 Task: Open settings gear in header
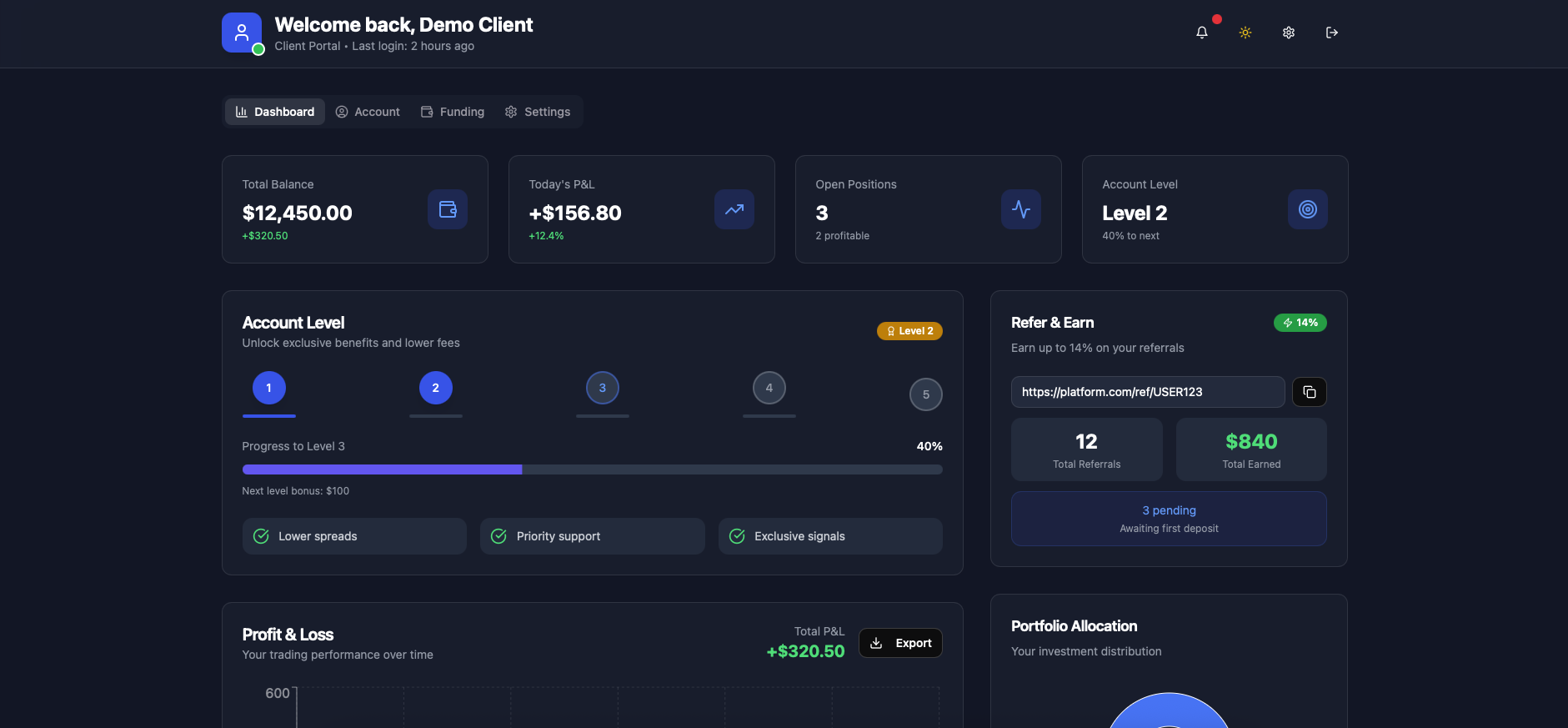pyautogui.click(x=1288, y=33)
